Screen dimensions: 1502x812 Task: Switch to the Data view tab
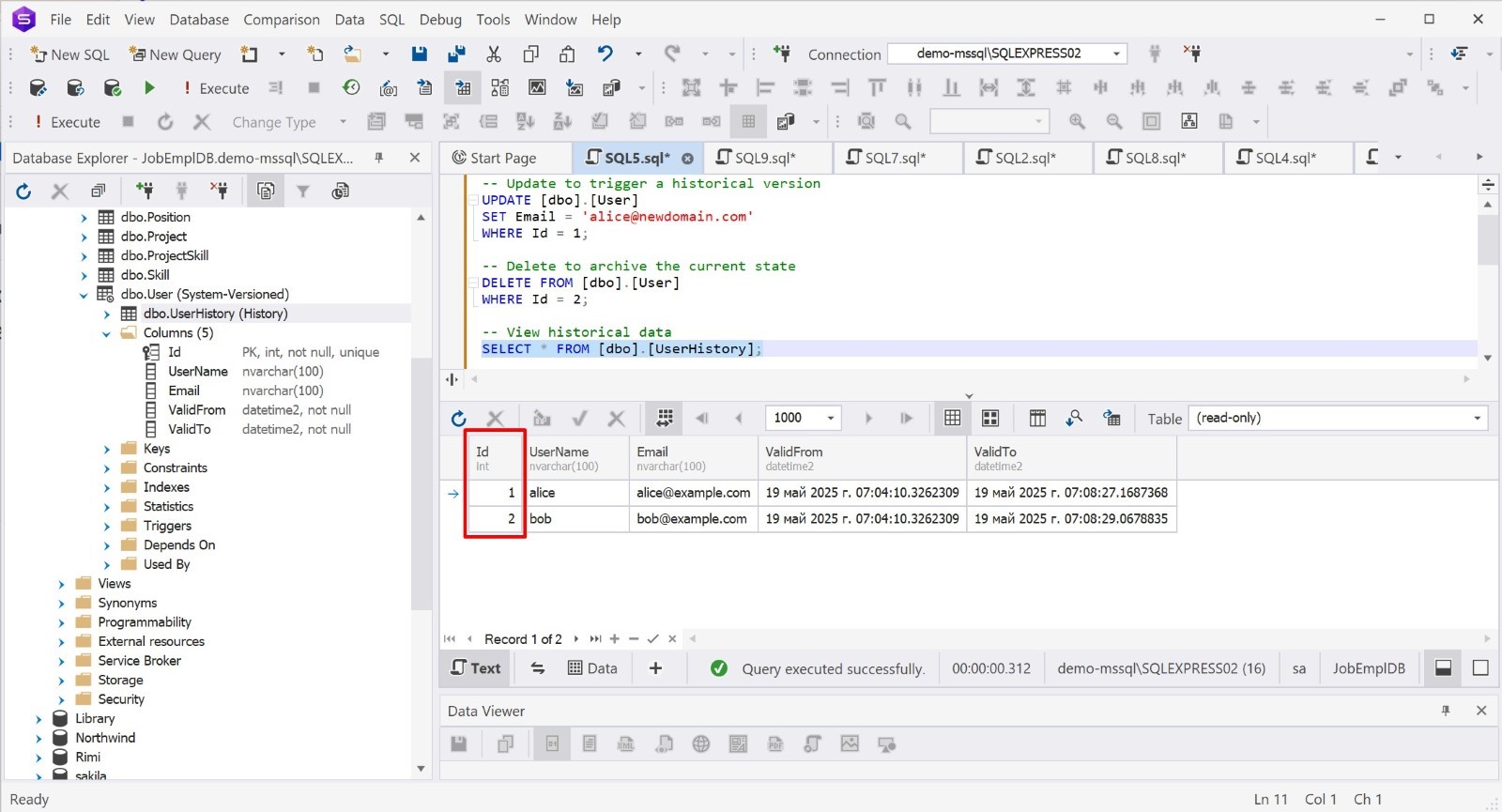592,668
